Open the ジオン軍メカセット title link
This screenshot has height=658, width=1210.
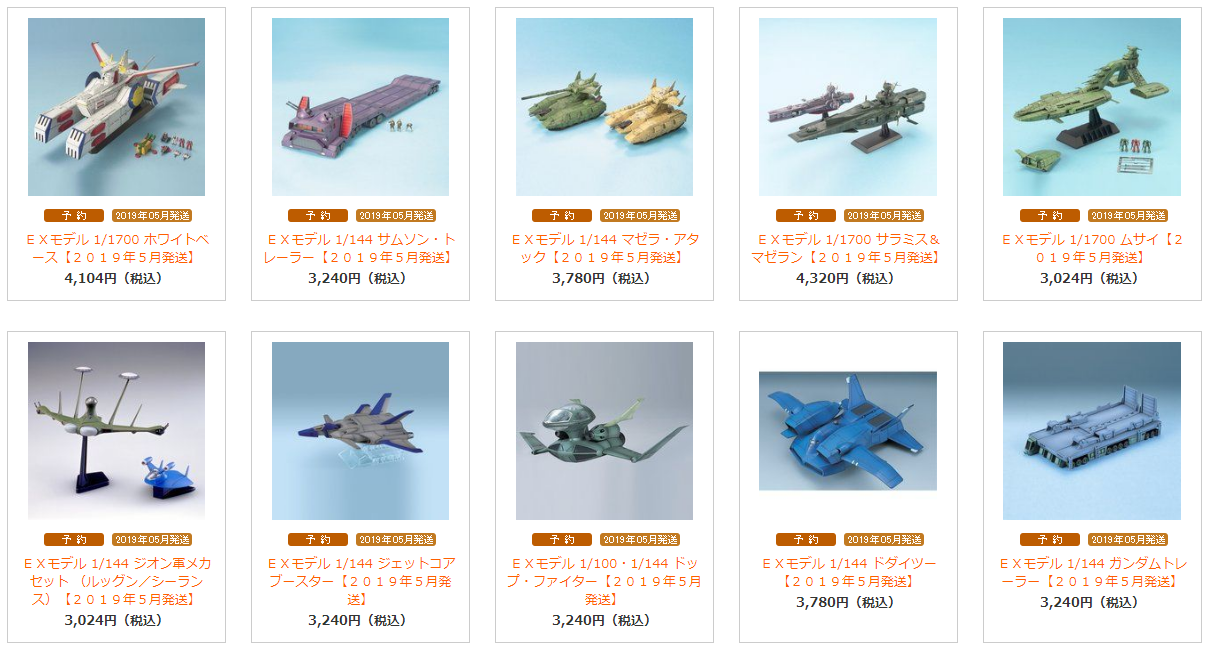pyautogui.click(x=116, y=581)
